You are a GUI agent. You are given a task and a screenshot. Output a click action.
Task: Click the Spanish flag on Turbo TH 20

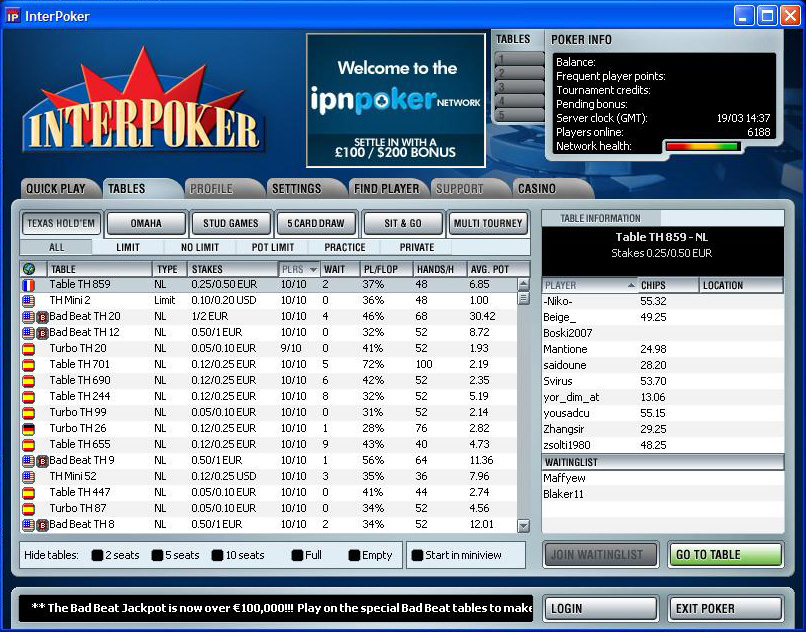pyautogui.click(x=28, y=349)
